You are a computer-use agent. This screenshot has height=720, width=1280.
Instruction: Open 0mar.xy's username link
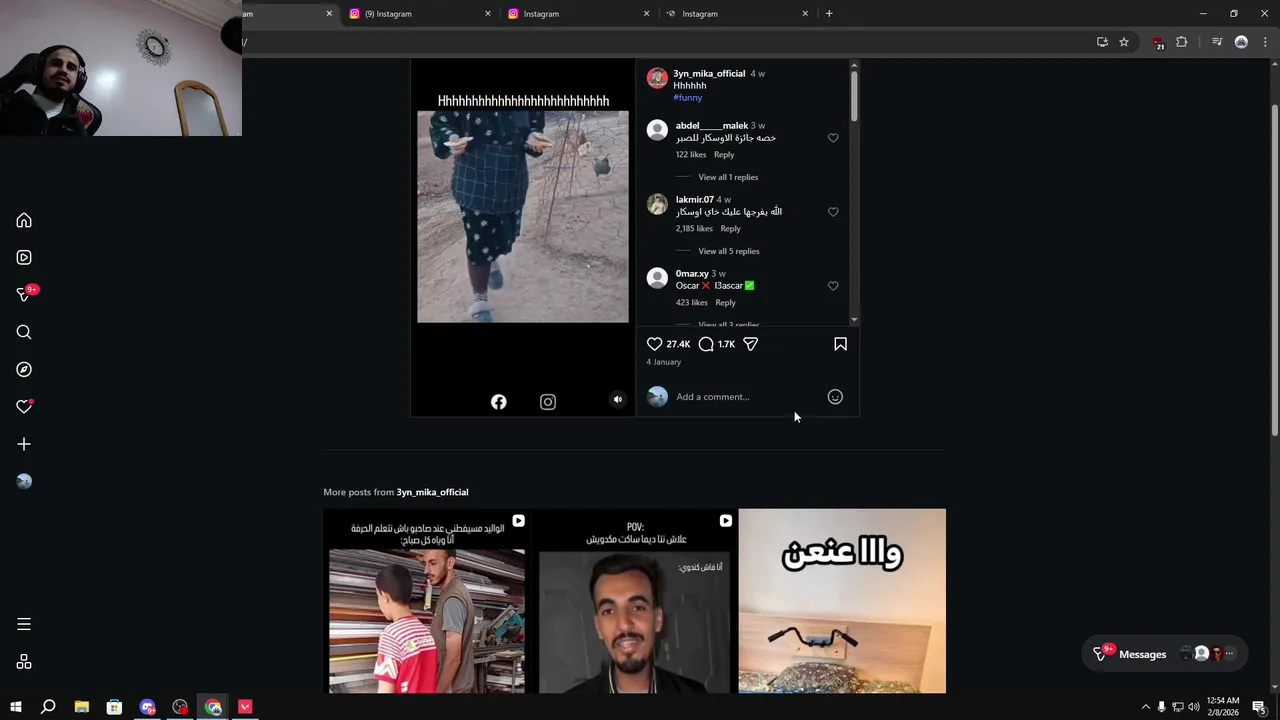point(692,274)
